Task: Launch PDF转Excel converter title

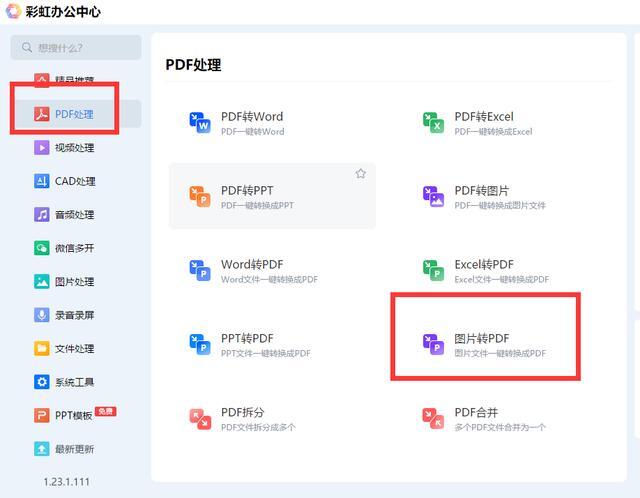Action: click(x=484, y=117)
